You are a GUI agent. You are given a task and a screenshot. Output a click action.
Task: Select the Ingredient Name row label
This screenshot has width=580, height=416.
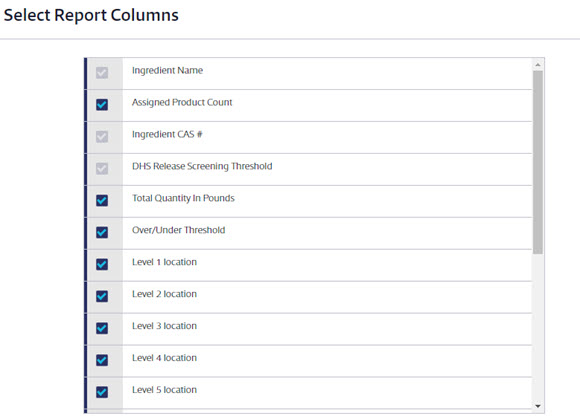168,70
